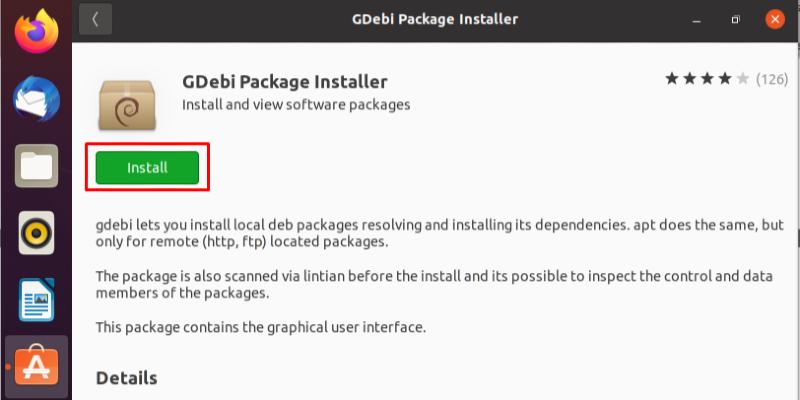Click the Details section heading
The height and width of the screenshot is (400, 800).
[x=126, y=378]
